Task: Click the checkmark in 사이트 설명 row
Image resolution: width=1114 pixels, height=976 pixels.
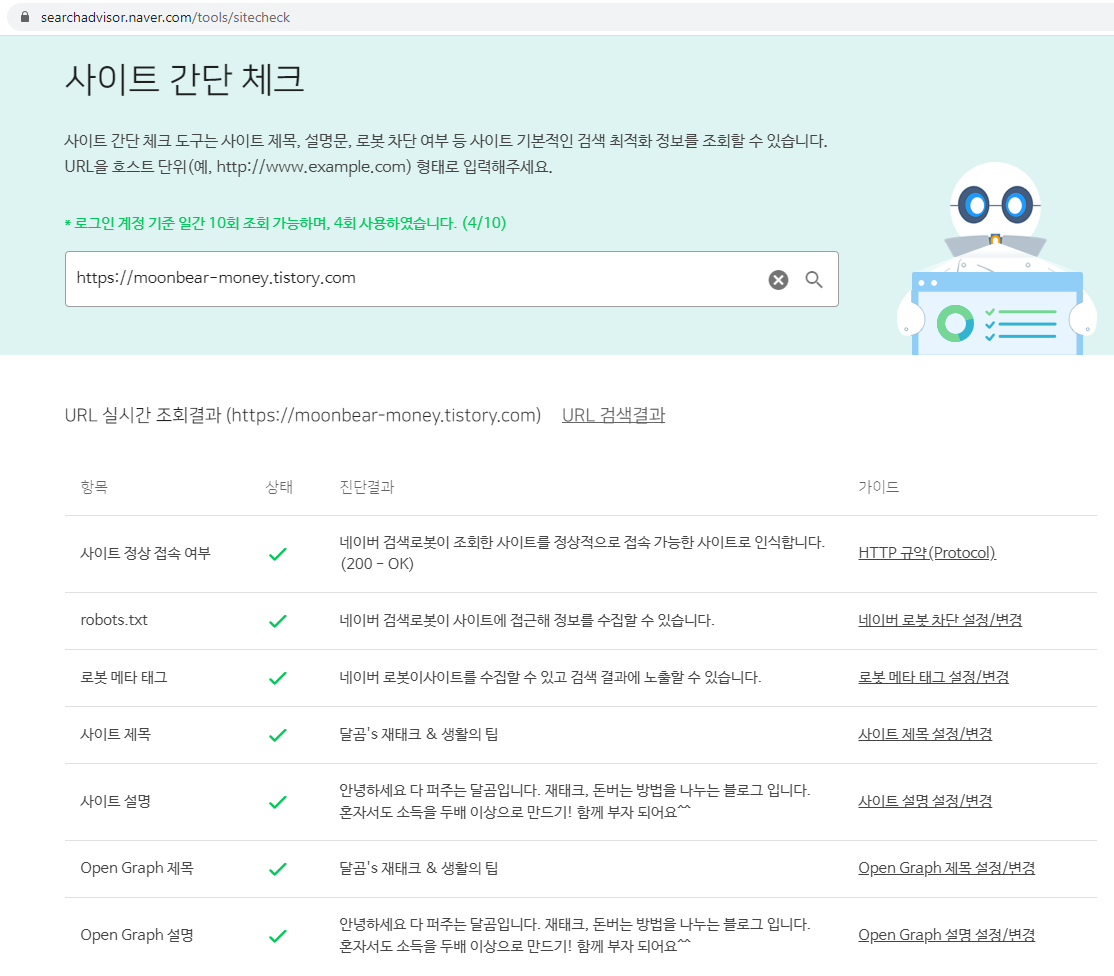Action: click(x=278, y=802)
